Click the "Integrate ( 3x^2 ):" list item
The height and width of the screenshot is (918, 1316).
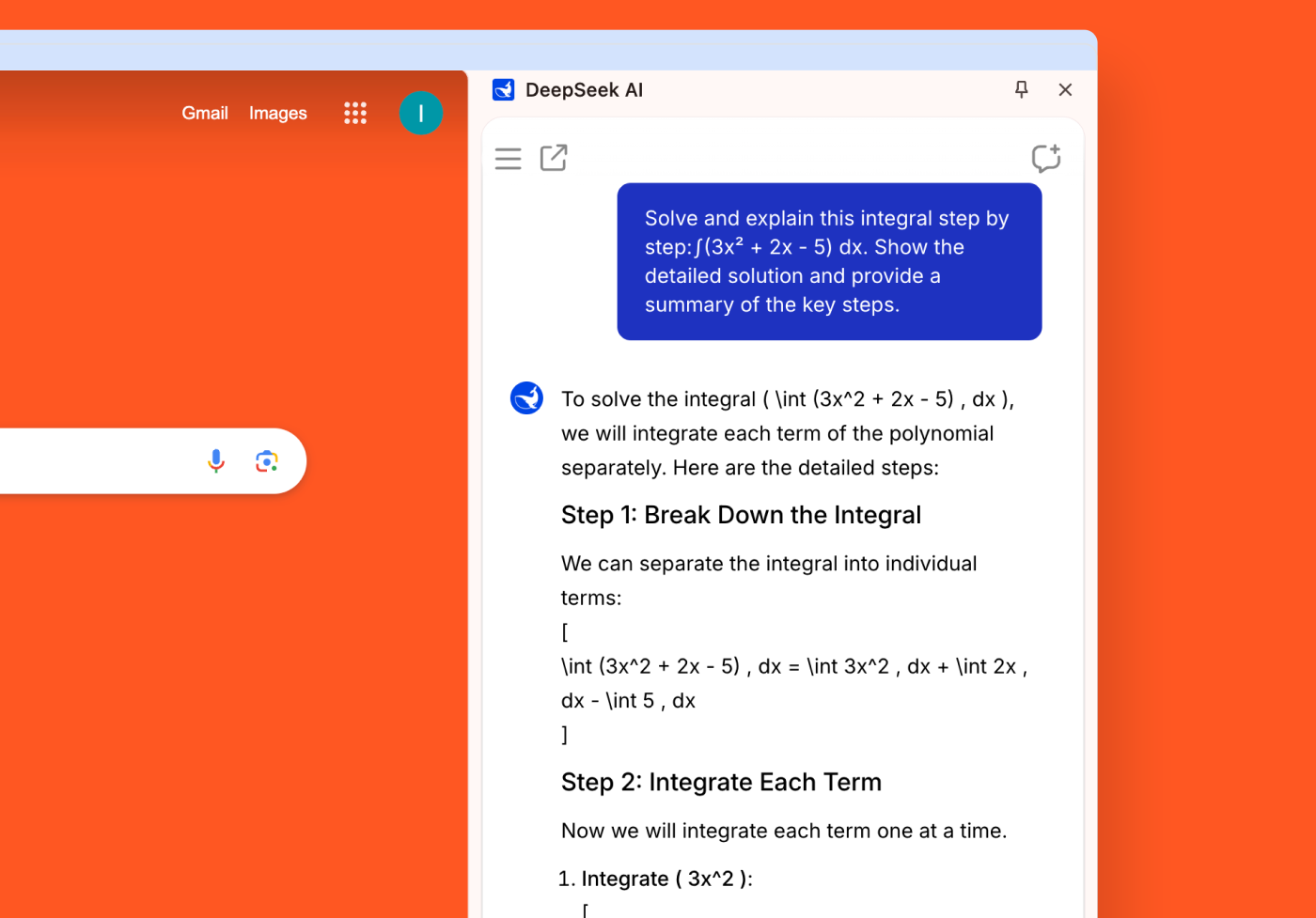pyautogui.click(x=666, y=879)
